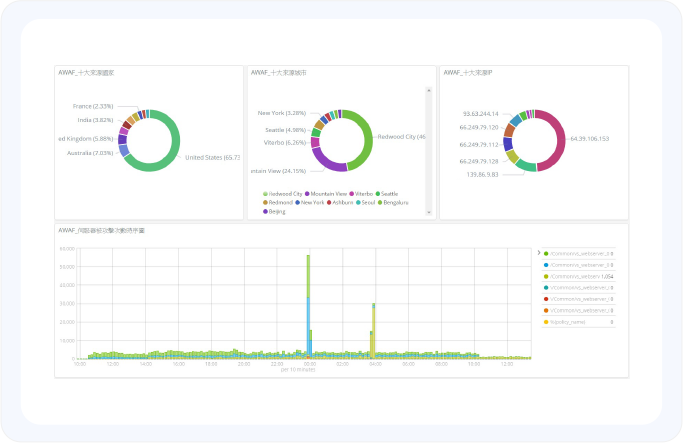
Task: Click the Beijing legend dot
Action: point(265,211)
